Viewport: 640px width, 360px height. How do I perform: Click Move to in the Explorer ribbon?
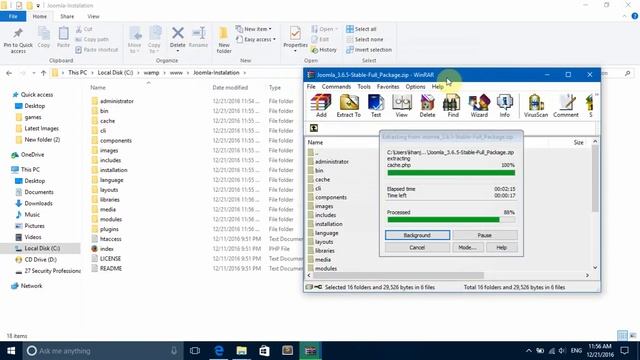[135, 40]
